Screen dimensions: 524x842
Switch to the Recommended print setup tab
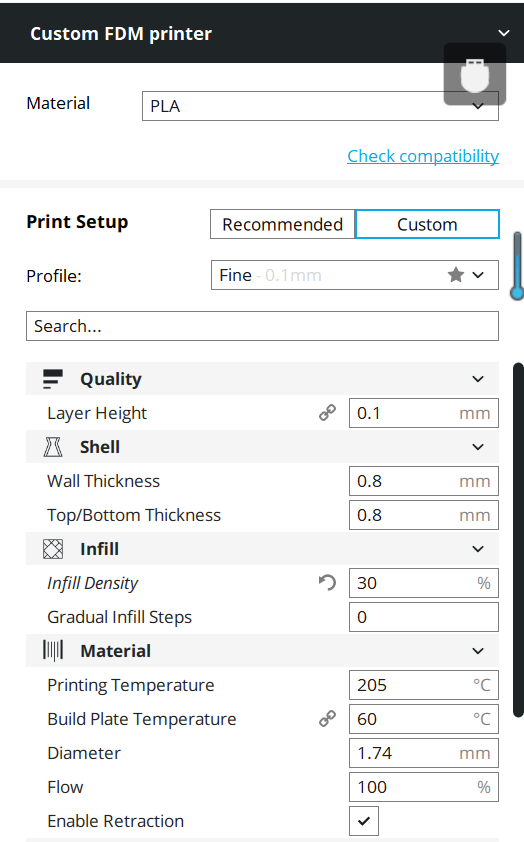pos(282,224)
